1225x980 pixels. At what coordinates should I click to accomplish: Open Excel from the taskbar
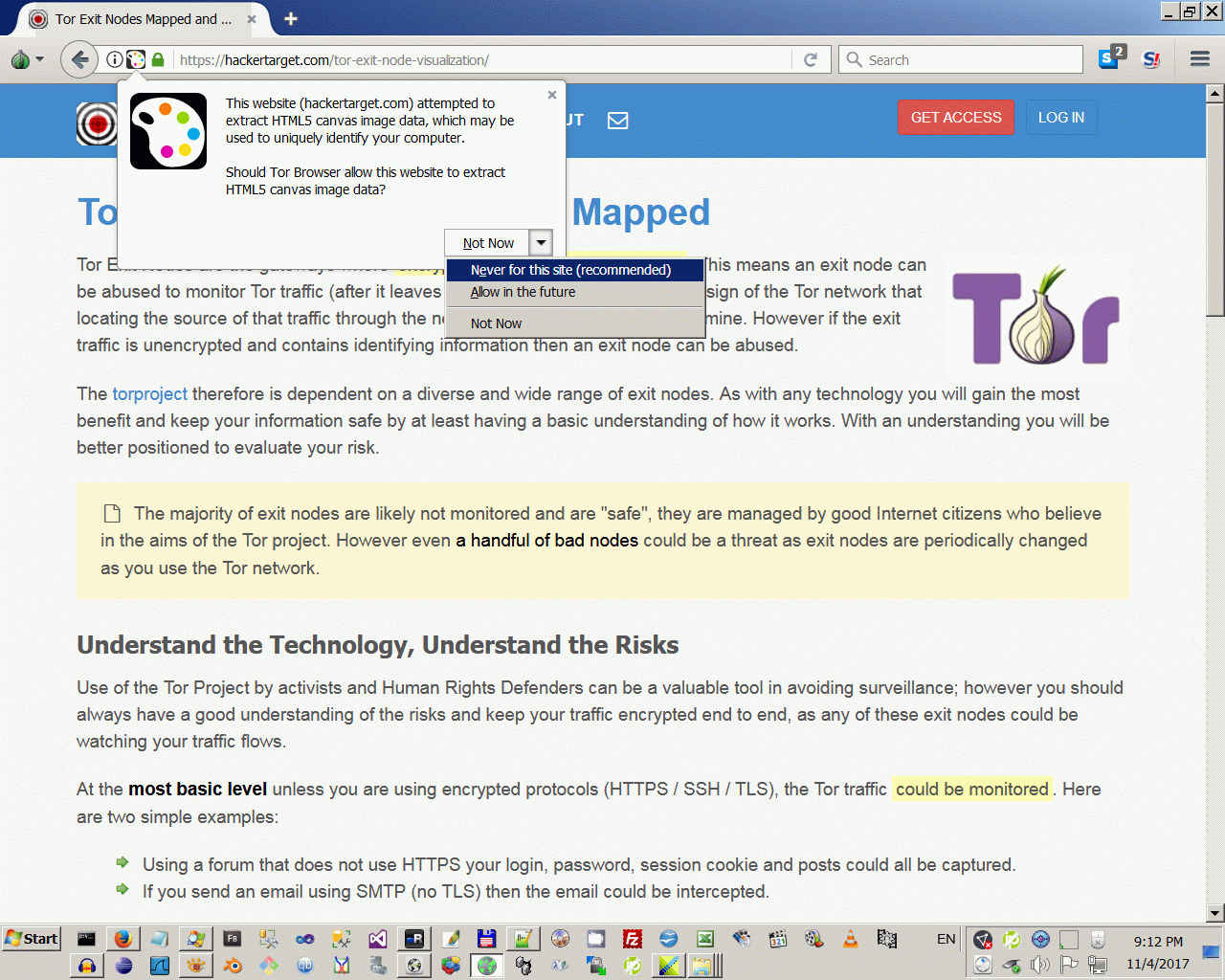pyautogui.click(x=705, y=939)
